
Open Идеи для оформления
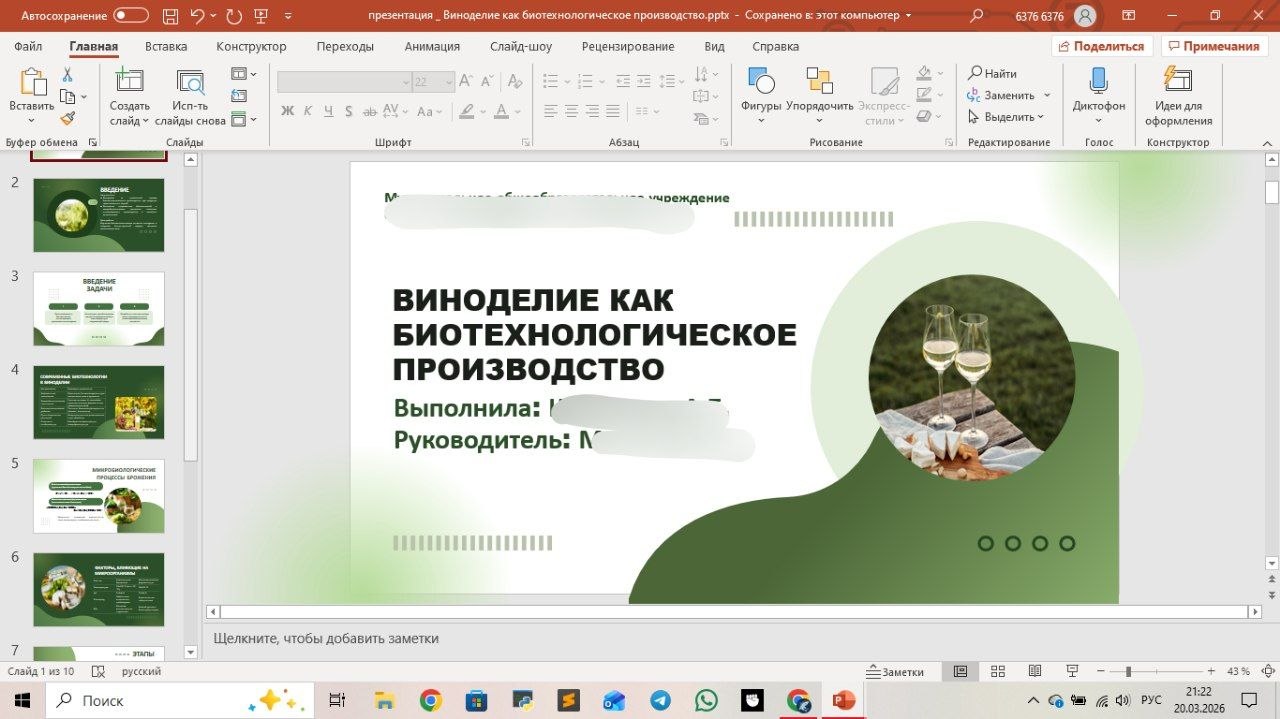point(1178,97)
